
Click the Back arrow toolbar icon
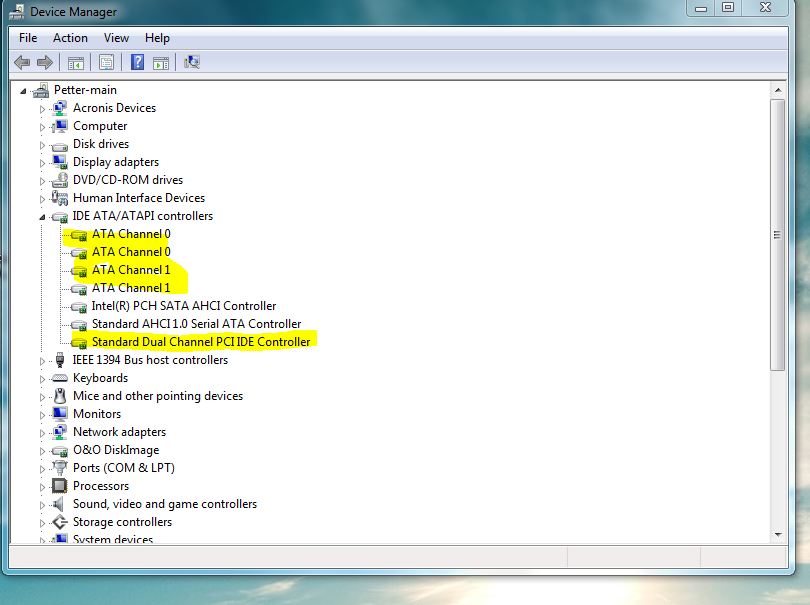[22, 63]
